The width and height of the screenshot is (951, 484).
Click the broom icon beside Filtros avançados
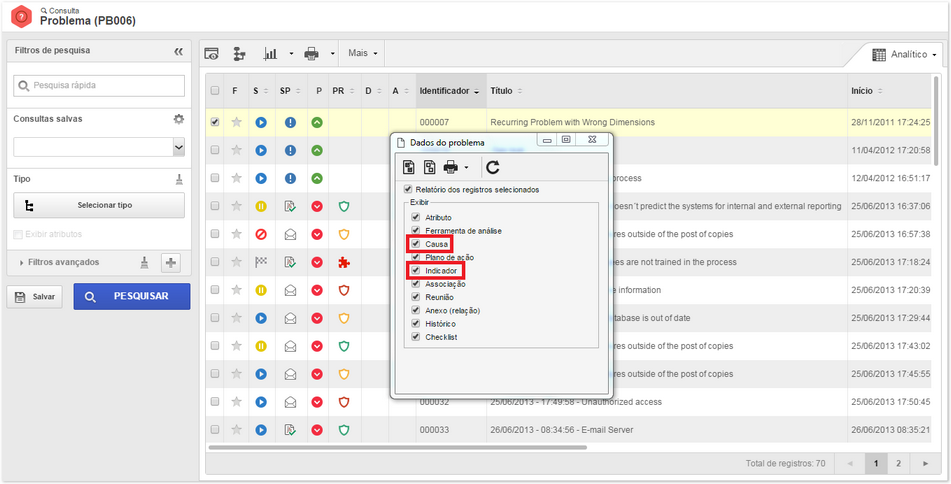point(144,263)
